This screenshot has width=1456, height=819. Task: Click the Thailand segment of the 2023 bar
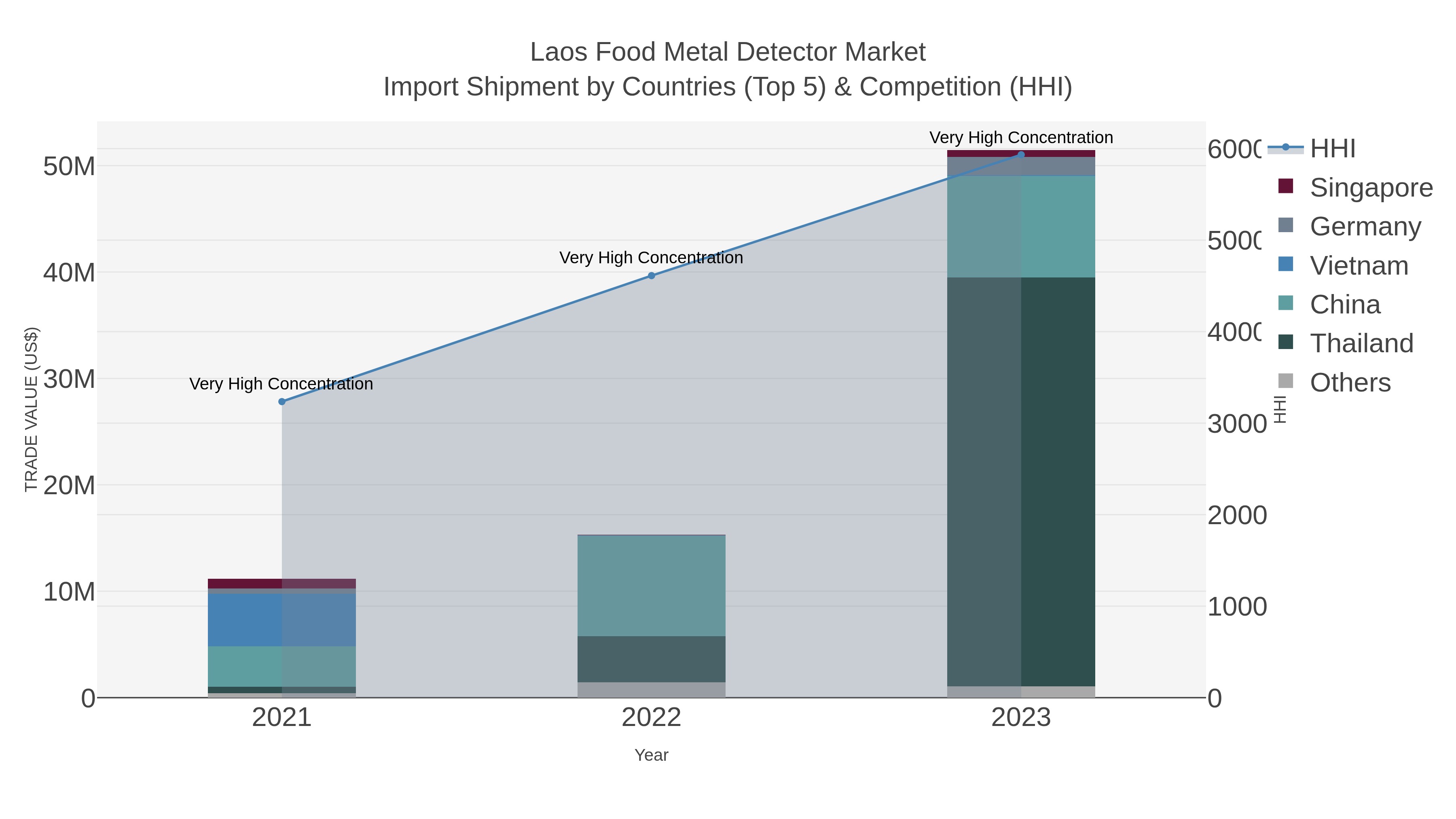[1021, 482]
